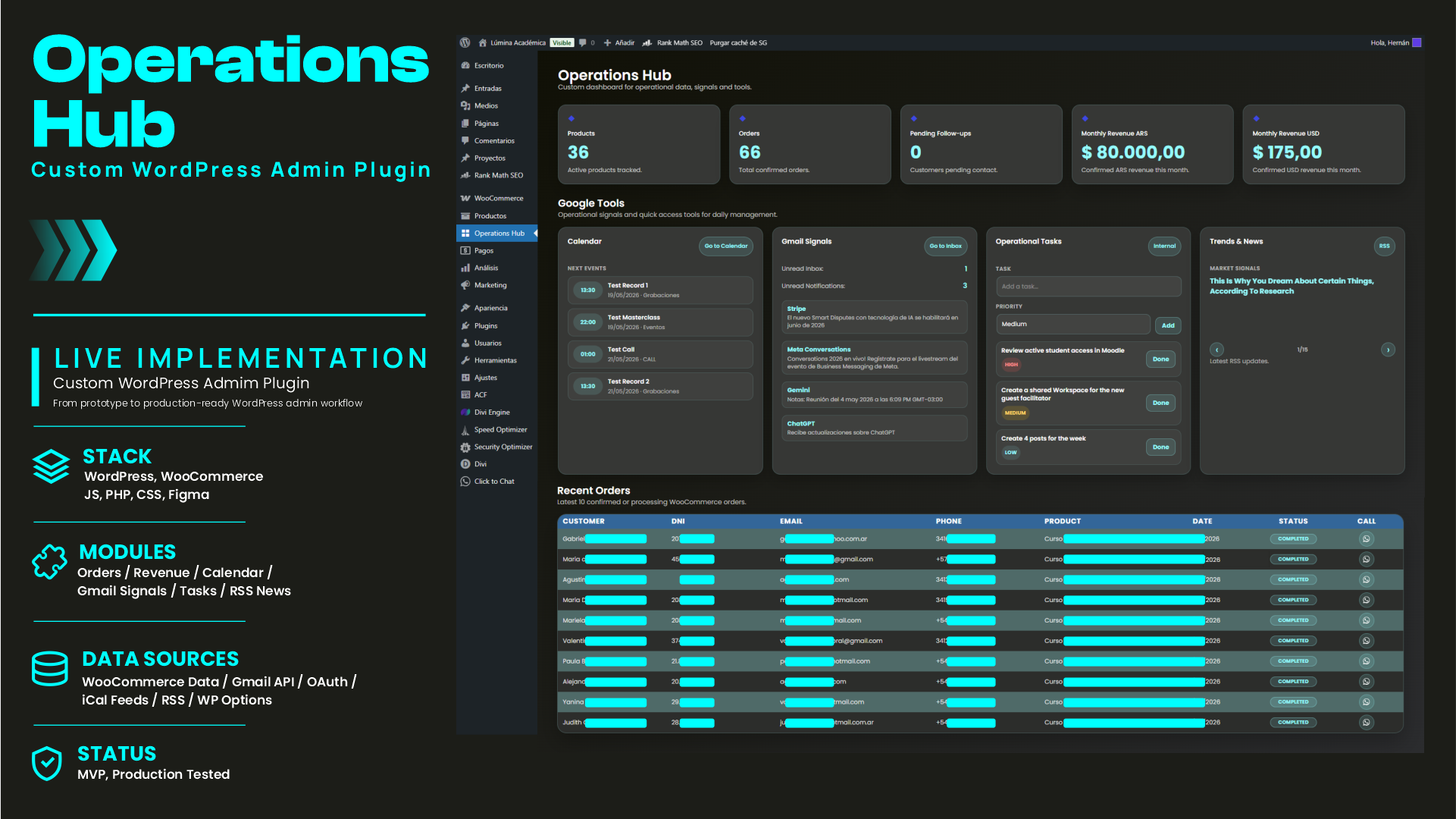Sort by the Customer column header
Viewport: 1456px width, 819px height.
point(584,522)
